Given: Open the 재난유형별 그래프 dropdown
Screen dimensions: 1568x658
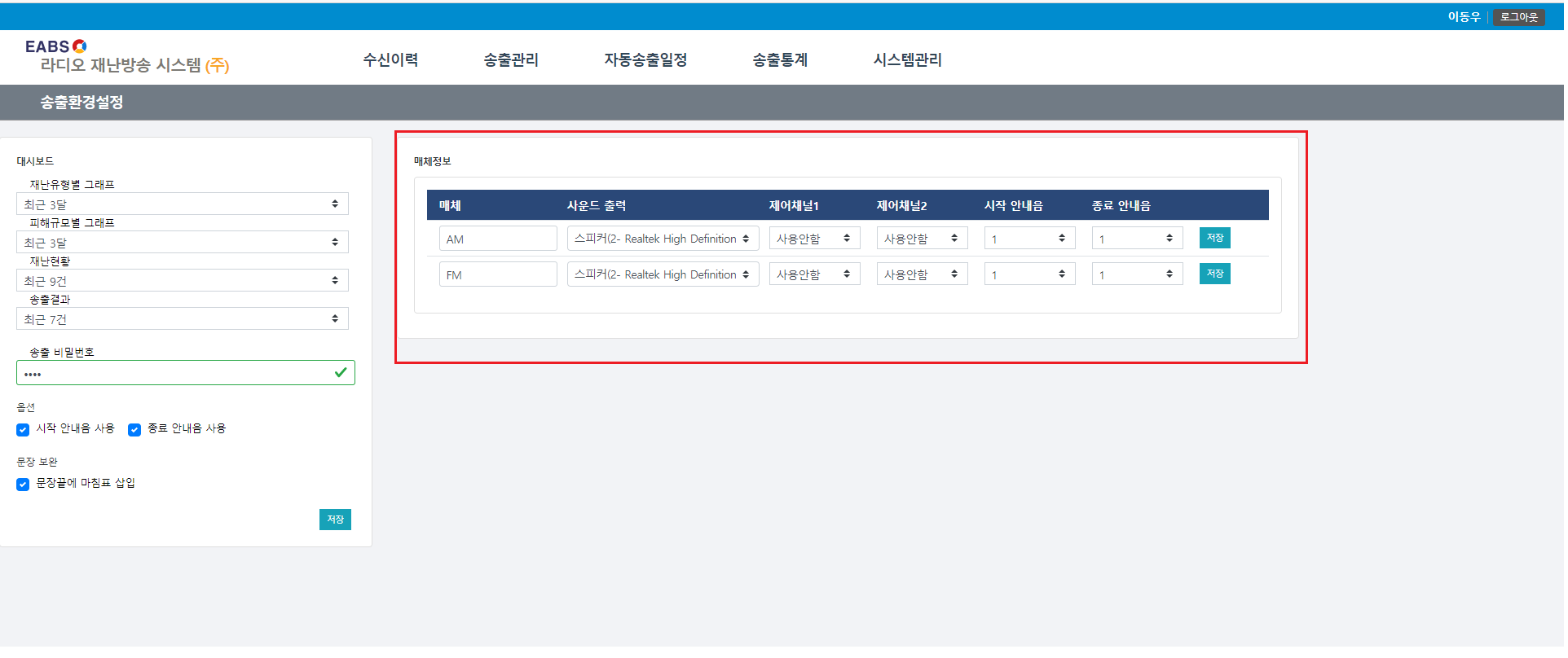Looking at the screenshot, I should [183, 204].
